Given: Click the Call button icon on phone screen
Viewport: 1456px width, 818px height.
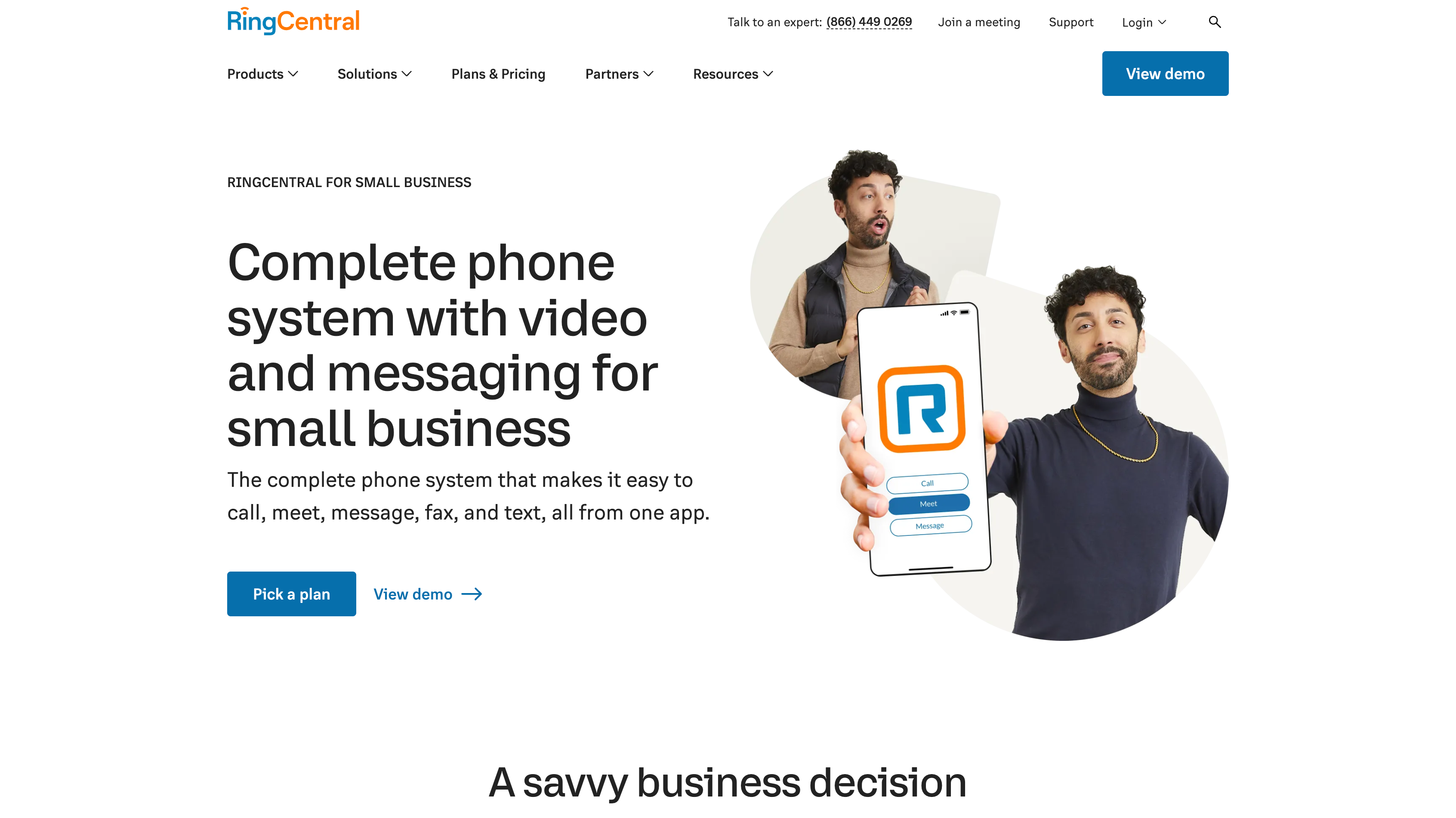Looking at the screenshot, I should click(927, 482).
